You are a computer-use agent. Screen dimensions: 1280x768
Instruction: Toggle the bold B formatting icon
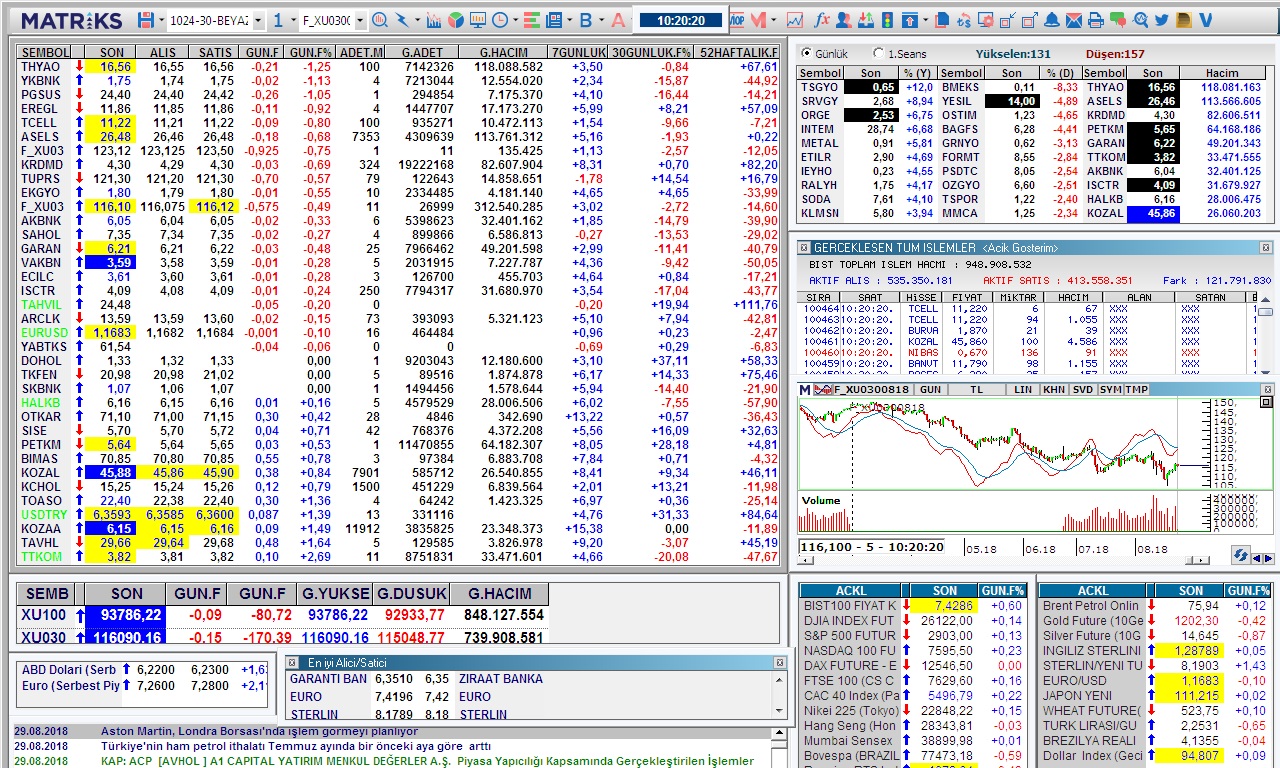585,20
